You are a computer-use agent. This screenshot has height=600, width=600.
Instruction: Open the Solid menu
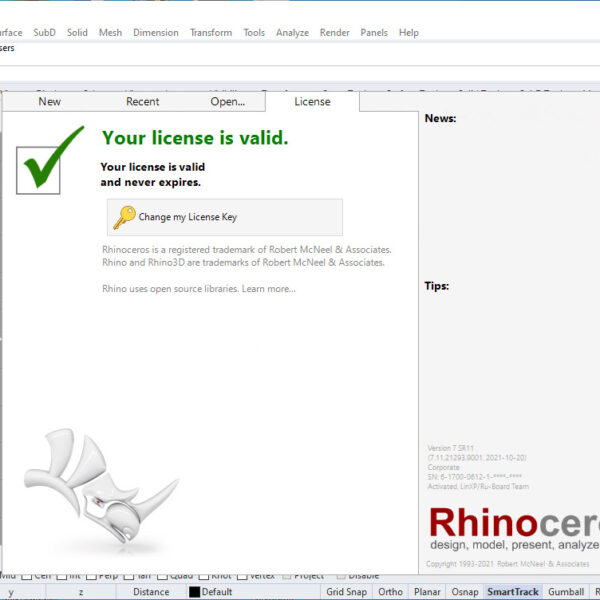click(77, 33)
